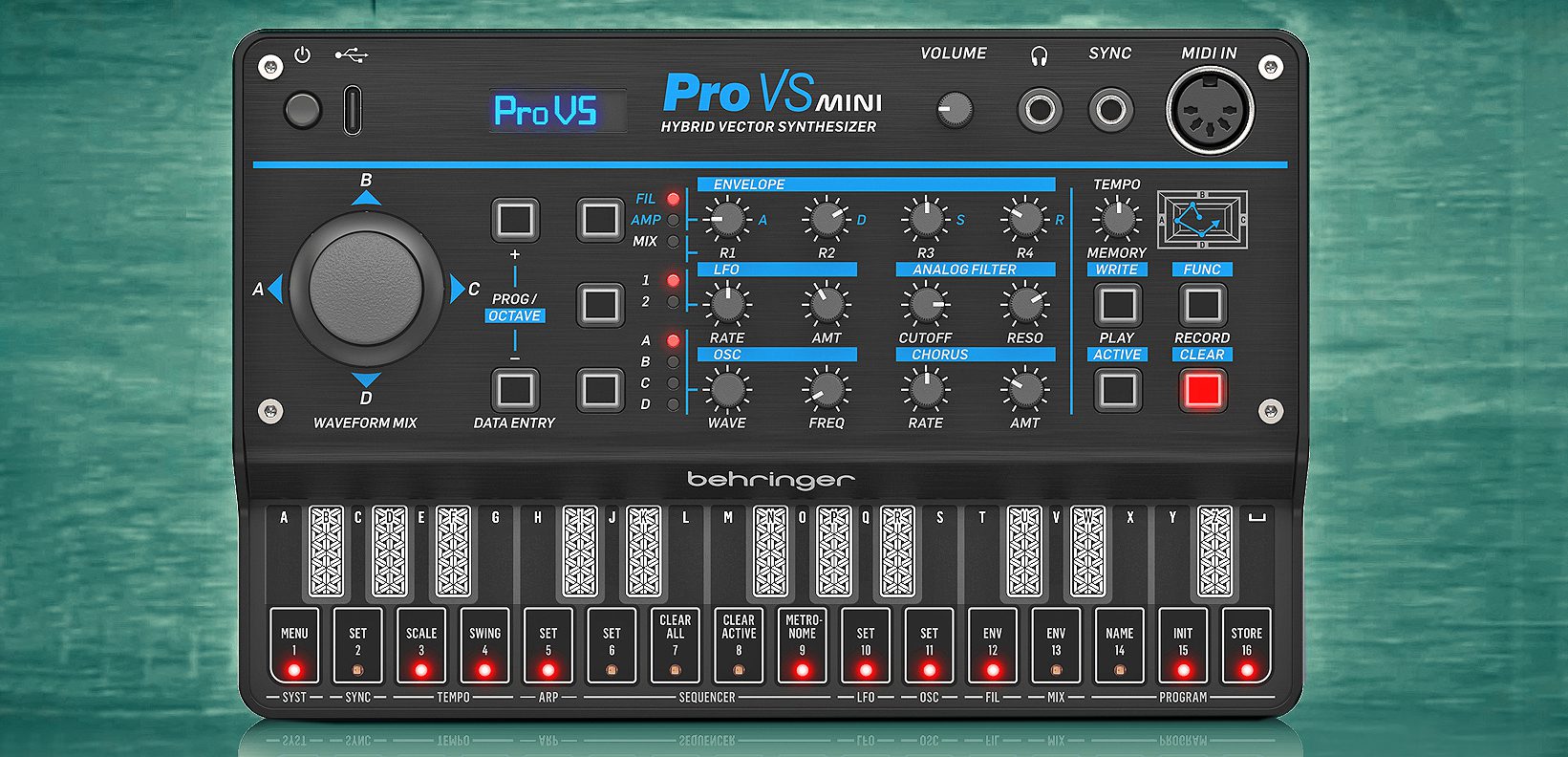
Task: Click the chorus AMT knob
Action: click(1025, 390)
